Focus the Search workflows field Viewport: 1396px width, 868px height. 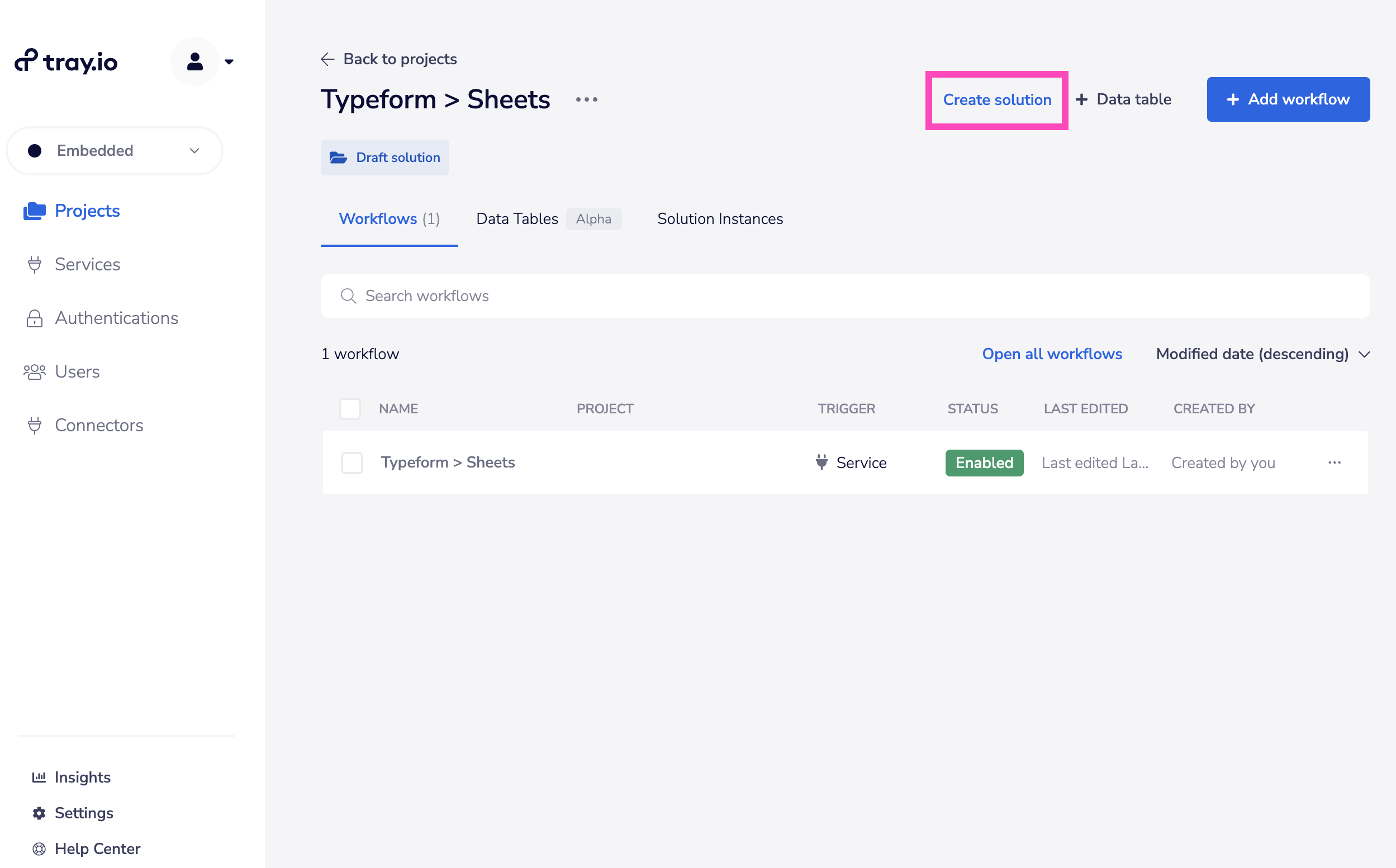pos(844,295)
